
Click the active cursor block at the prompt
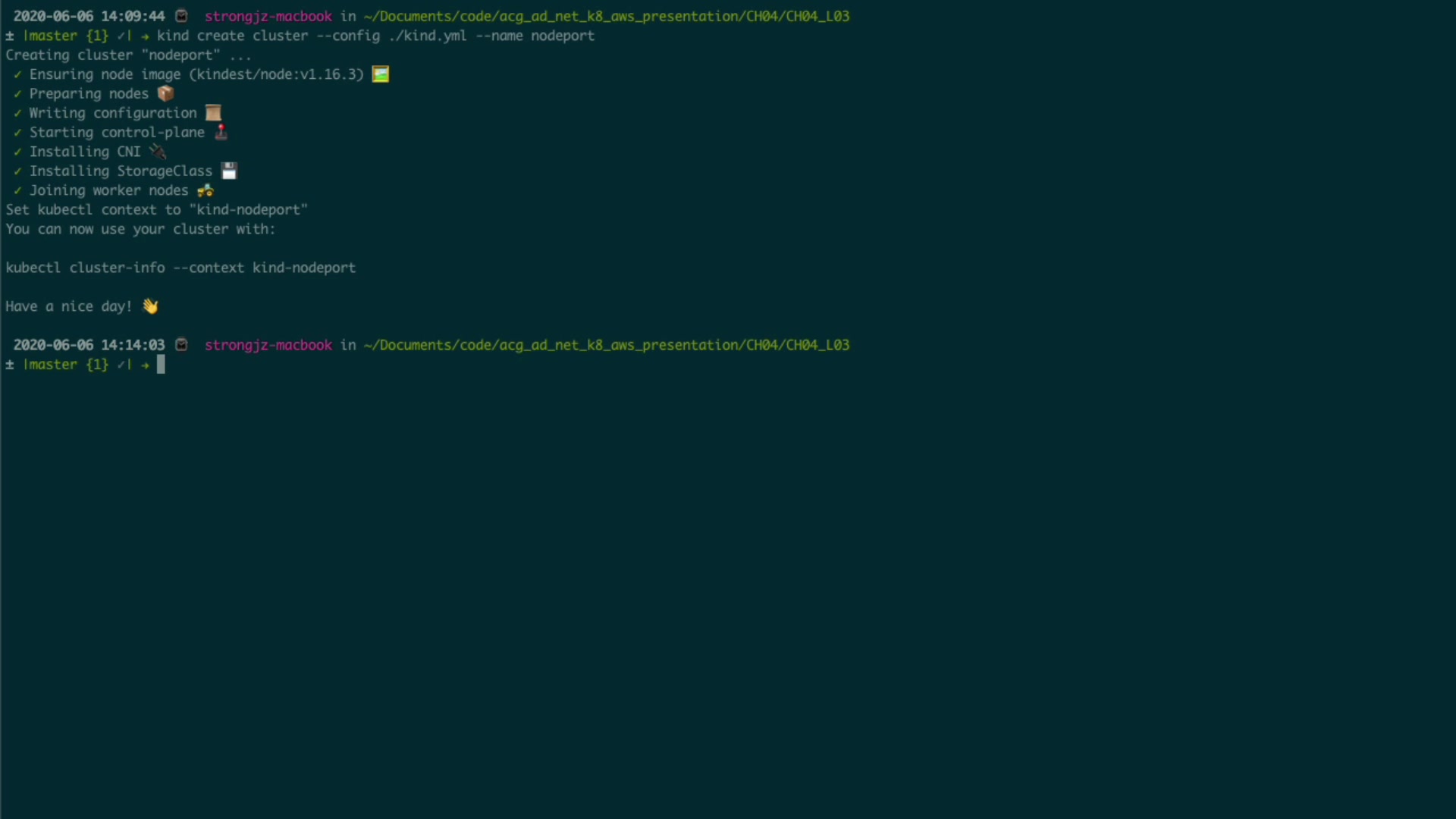[161, 365]
